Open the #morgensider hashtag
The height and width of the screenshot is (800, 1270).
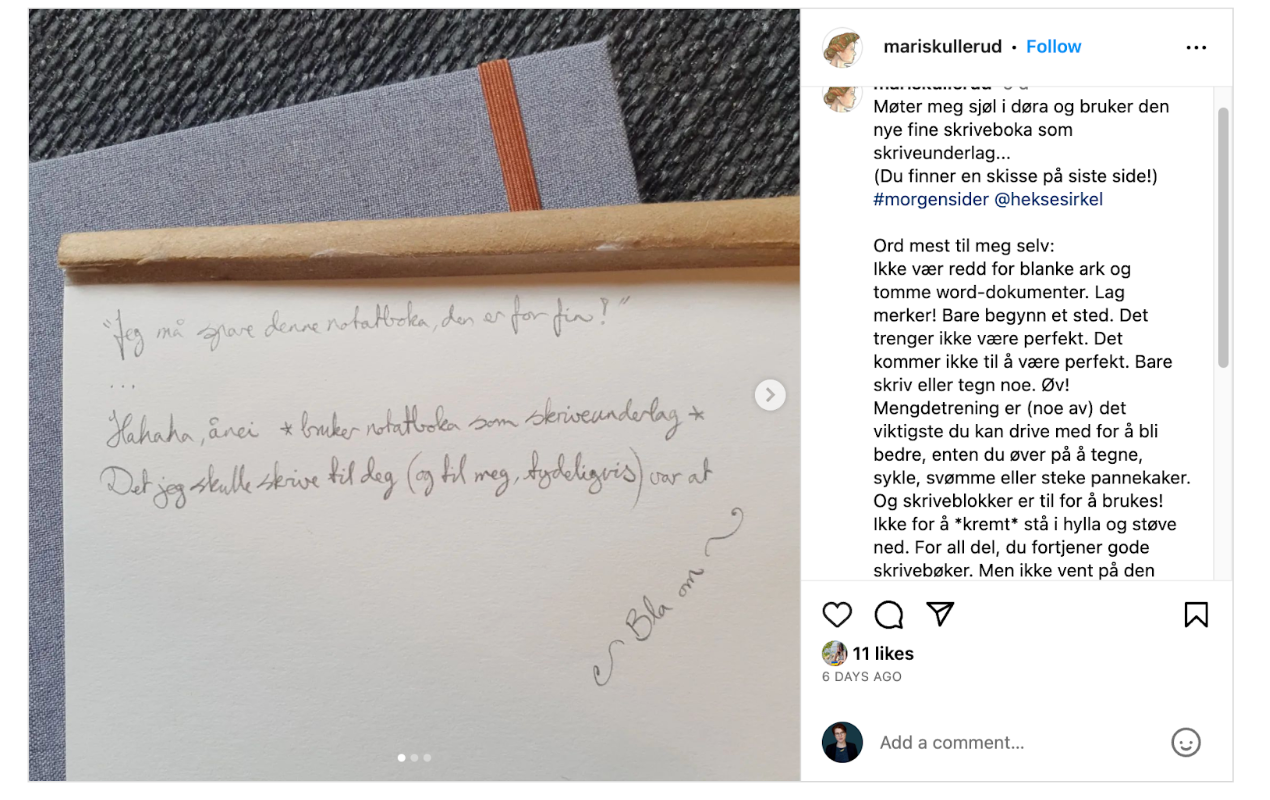click(931, 199)
